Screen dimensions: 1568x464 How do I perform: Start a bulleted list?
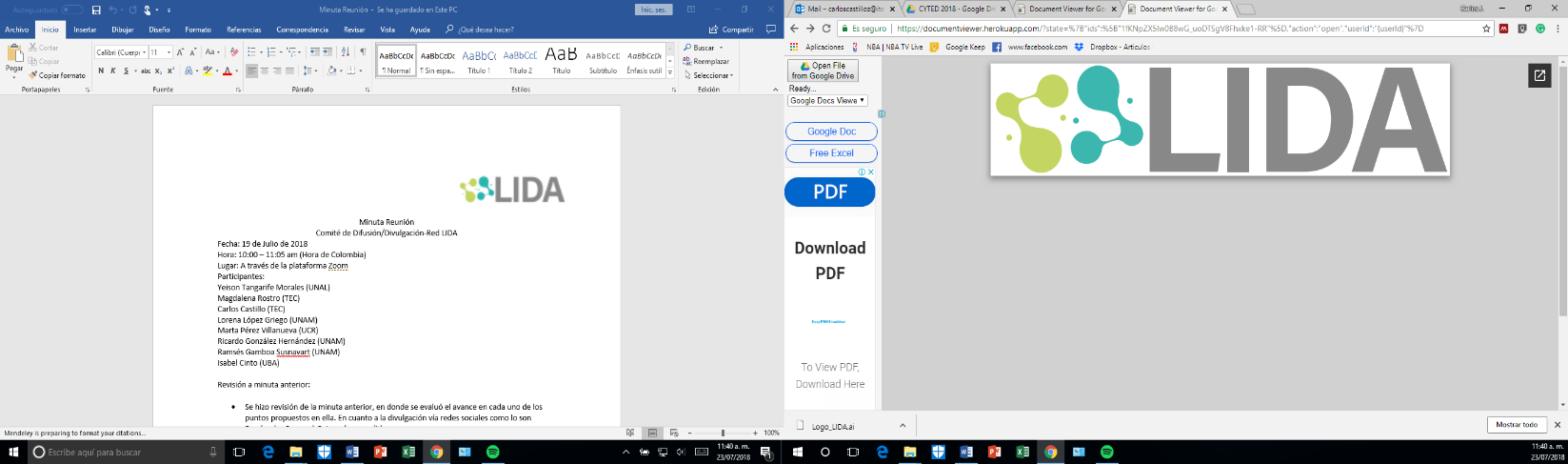click(252, 52)
